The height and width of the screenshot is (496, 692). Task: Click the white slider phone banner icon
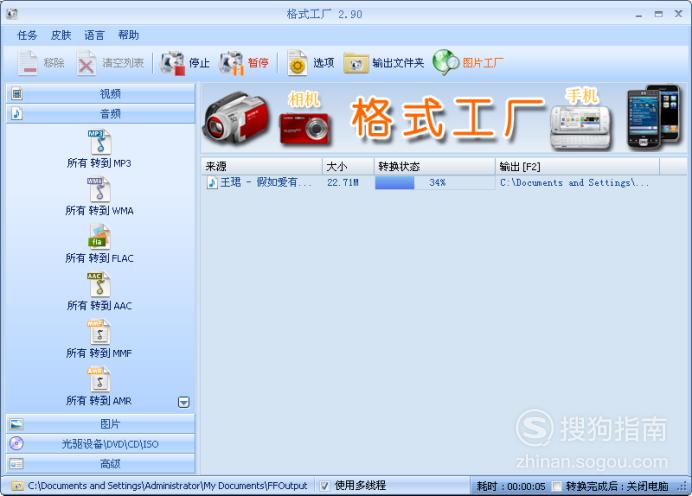point(582,127)
